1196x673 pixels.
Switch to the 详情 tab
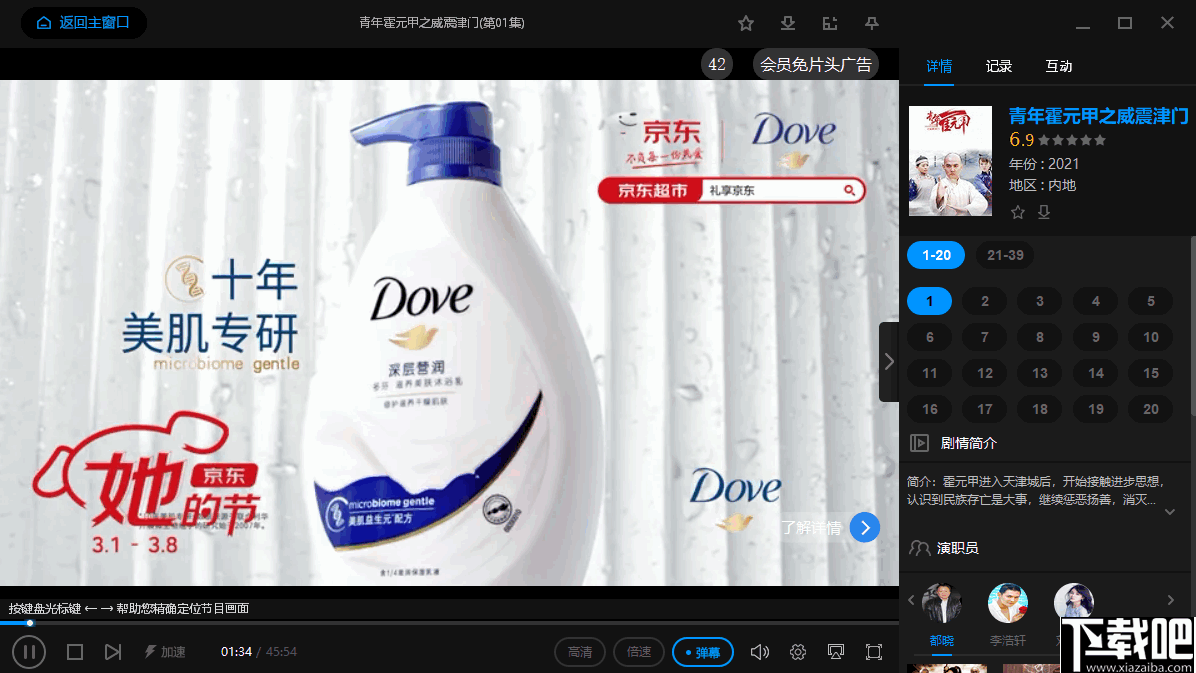tap(939, 66)
